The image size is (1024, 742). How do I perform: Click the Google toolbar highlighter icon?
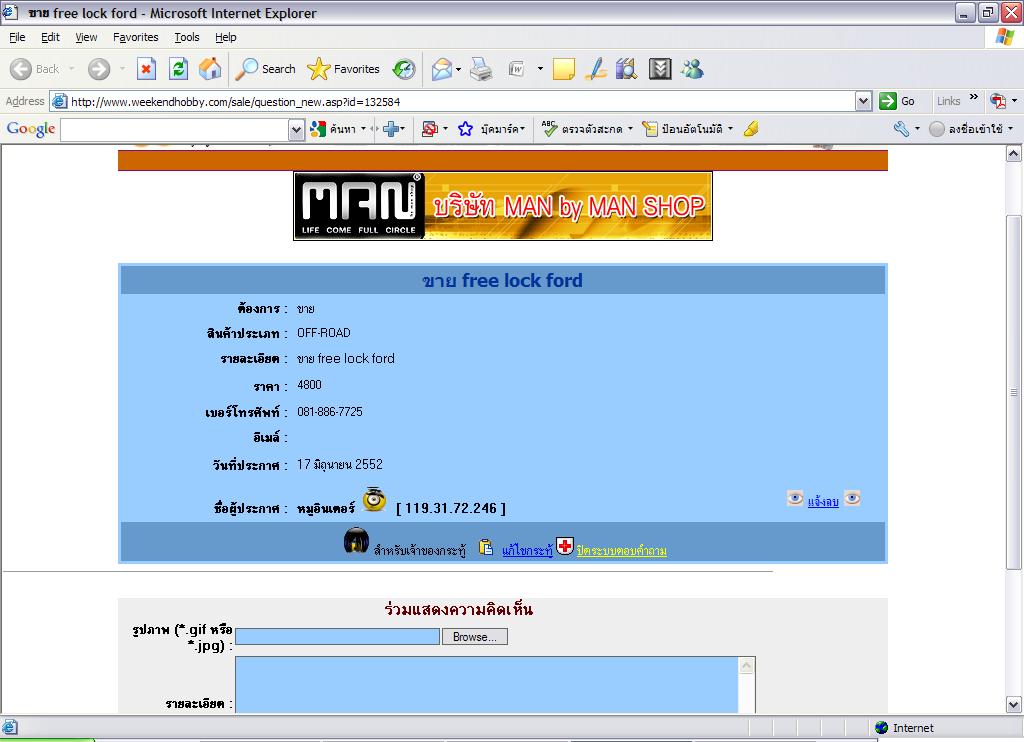[751, 129]
